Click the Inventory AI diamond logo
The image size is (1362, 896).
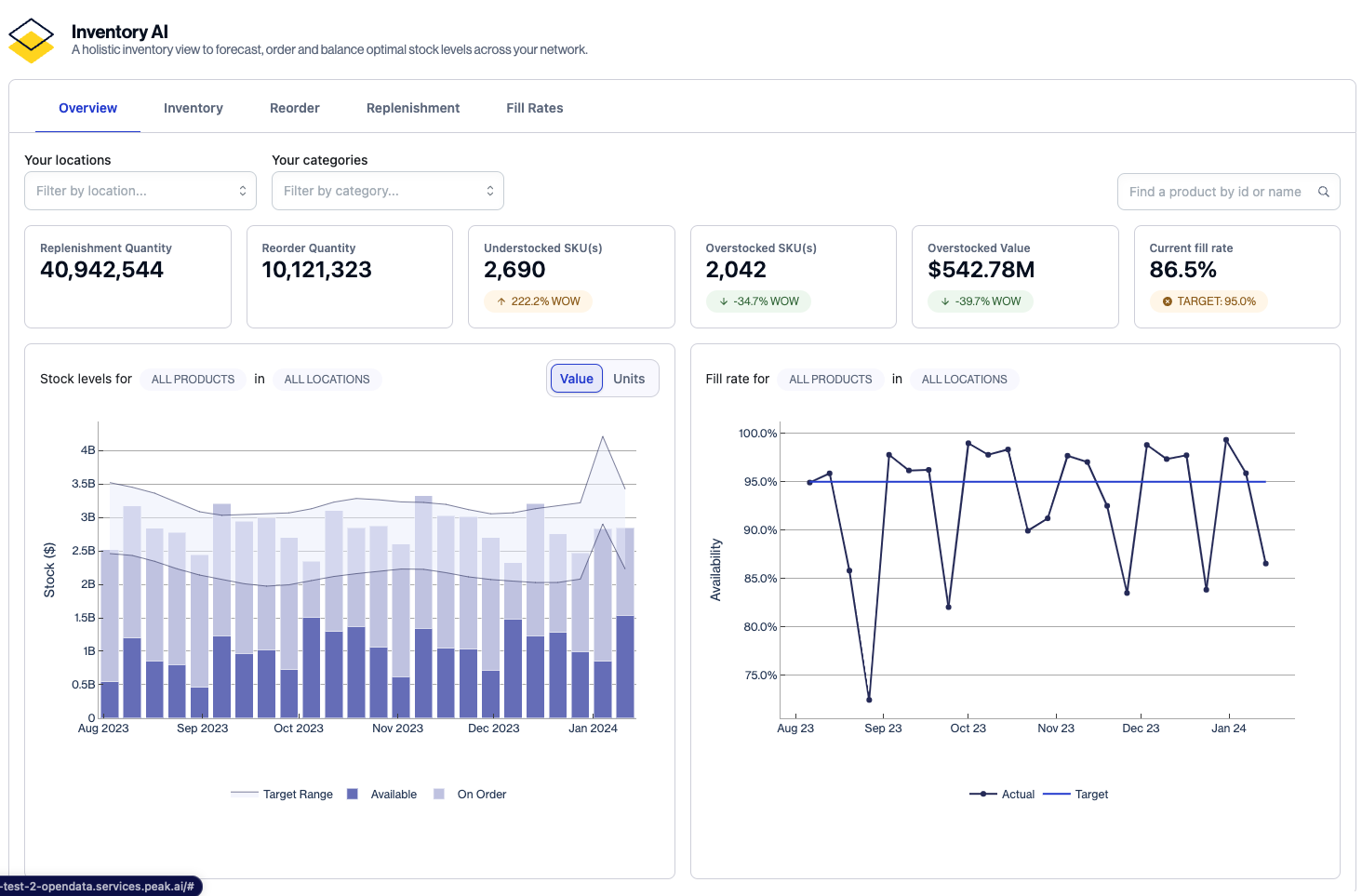click(32, 41)
